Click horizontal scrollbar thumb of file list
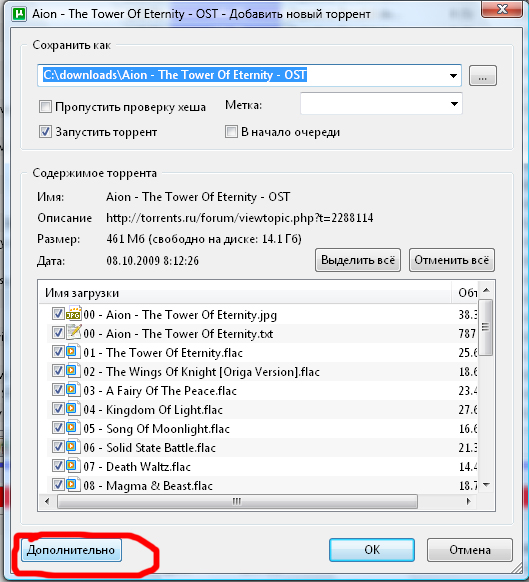The image size is (529, 582). click(237, 502)
